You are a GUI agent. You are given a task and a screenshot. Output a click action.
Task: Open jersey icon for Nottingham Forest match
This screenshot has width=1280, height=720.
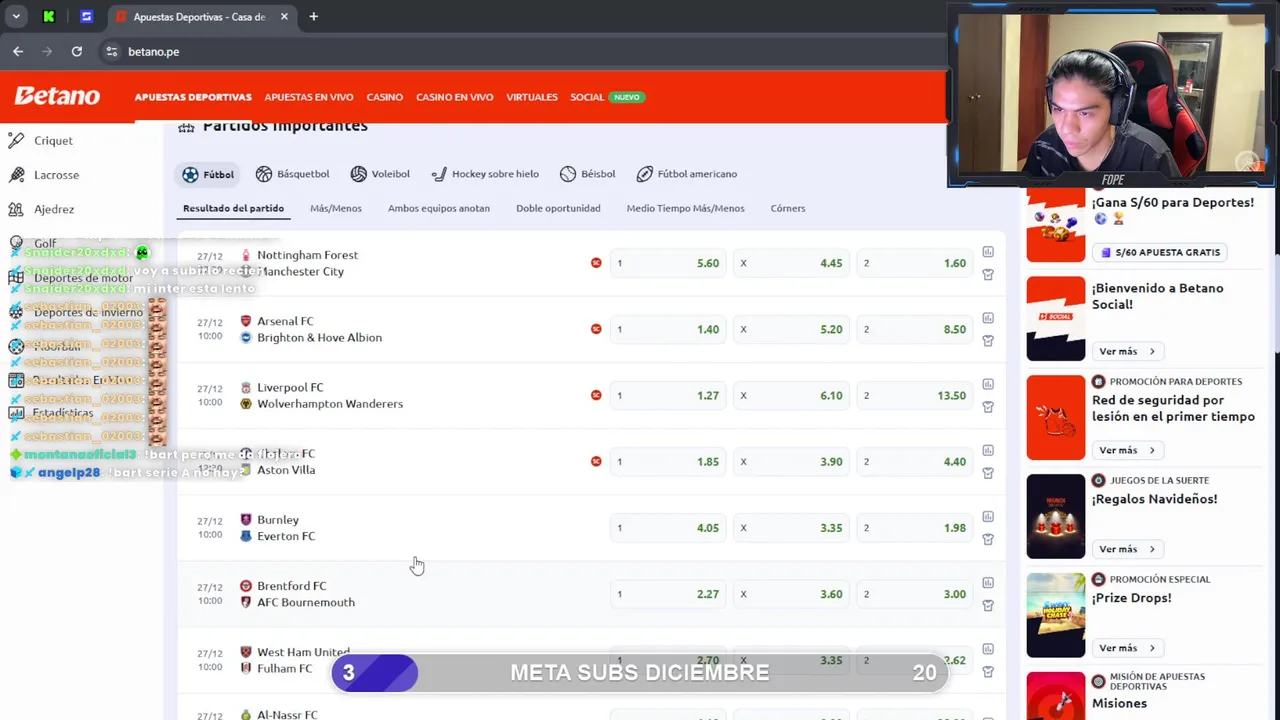click(x=988, y=275)
